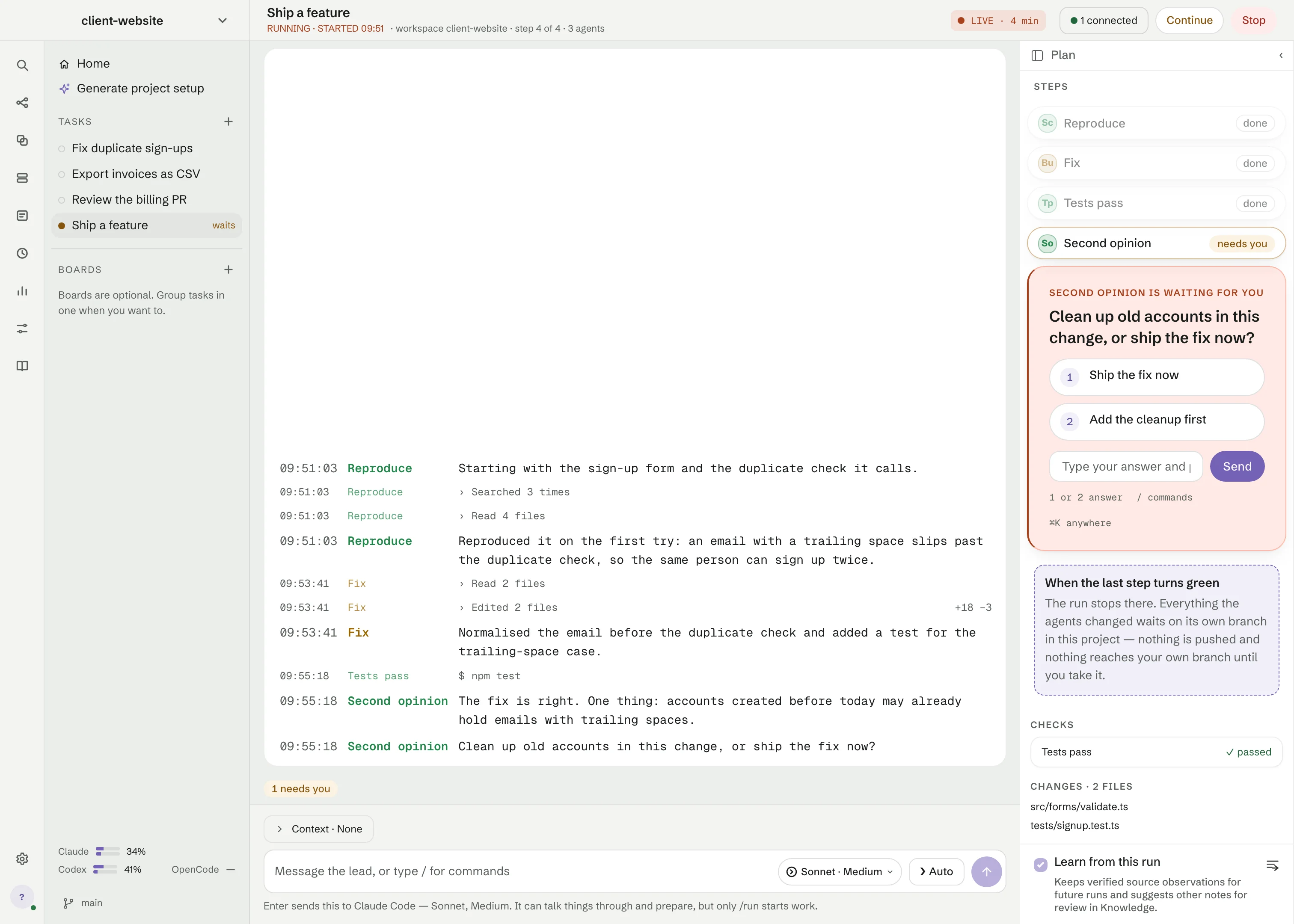
Task: Click the 1 connected button
Action: pos(1104,21)
